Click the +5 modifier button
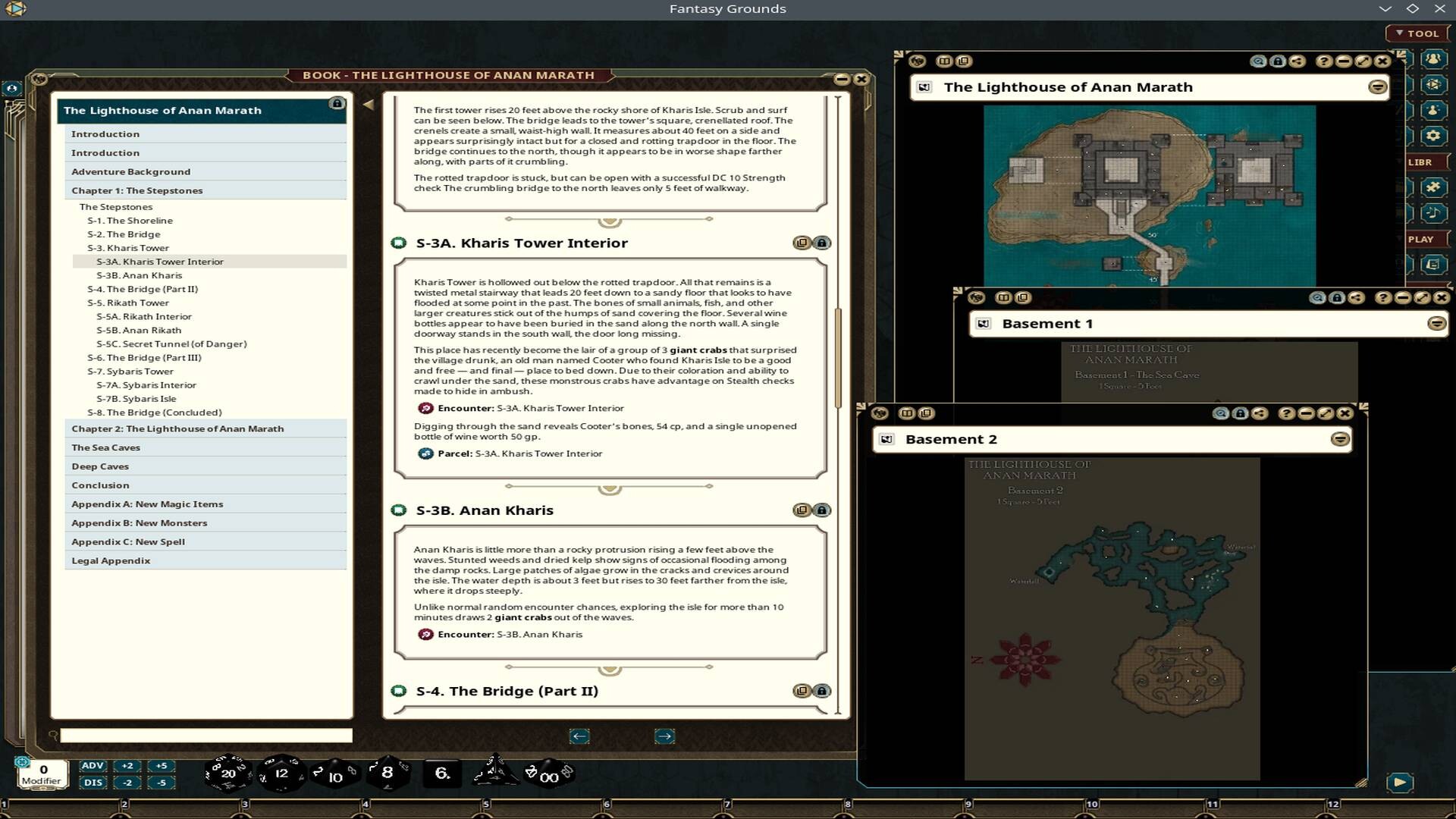 (x=161, y=766)
